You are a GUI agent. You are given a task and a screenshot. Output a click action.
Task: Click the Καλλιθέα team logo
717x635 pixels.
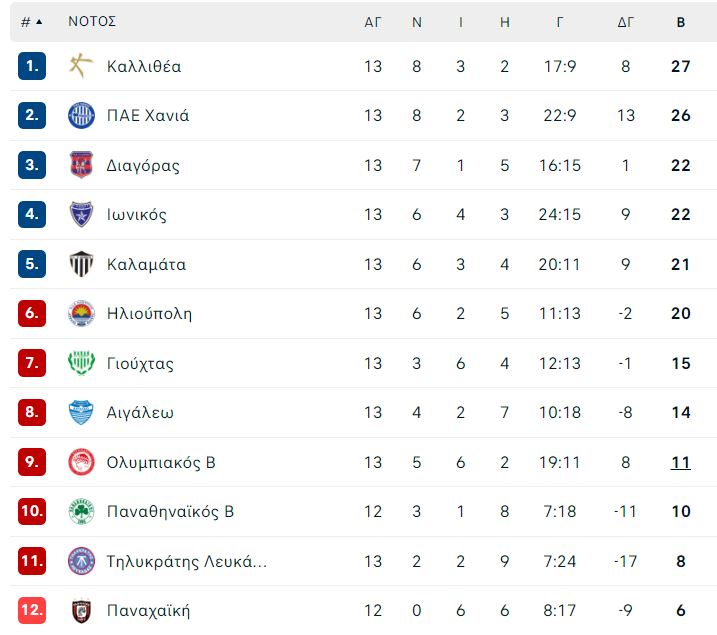point(81,66)
